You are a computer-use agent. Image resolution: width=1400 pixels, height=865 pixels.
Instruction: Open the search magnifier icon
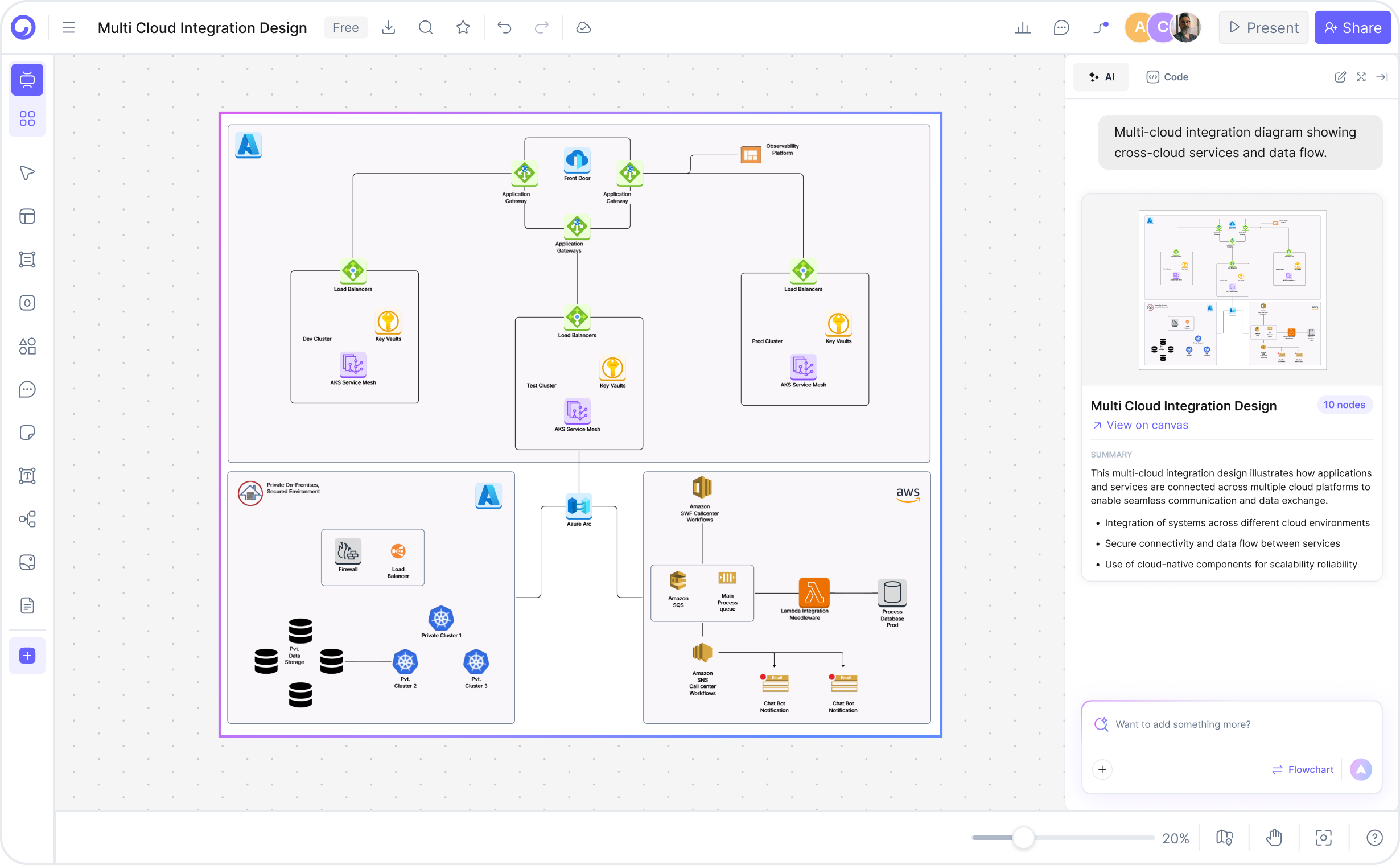click(426, 27)
